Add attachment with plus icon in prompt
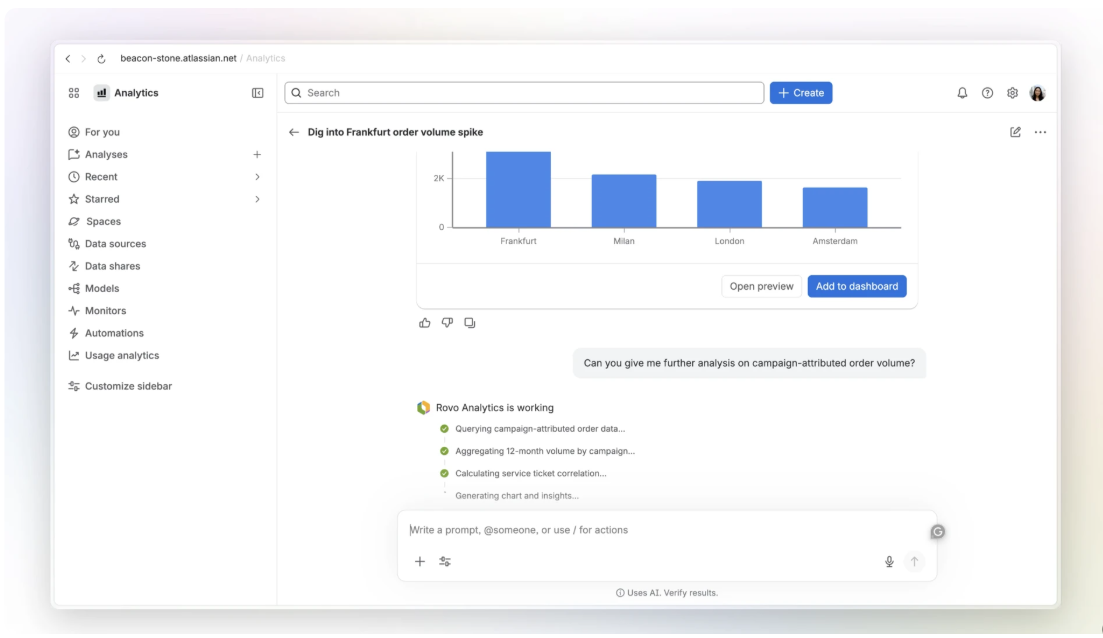Image resolution: width=1103 pixels, height=638 pixels. [x=420, y=561]
